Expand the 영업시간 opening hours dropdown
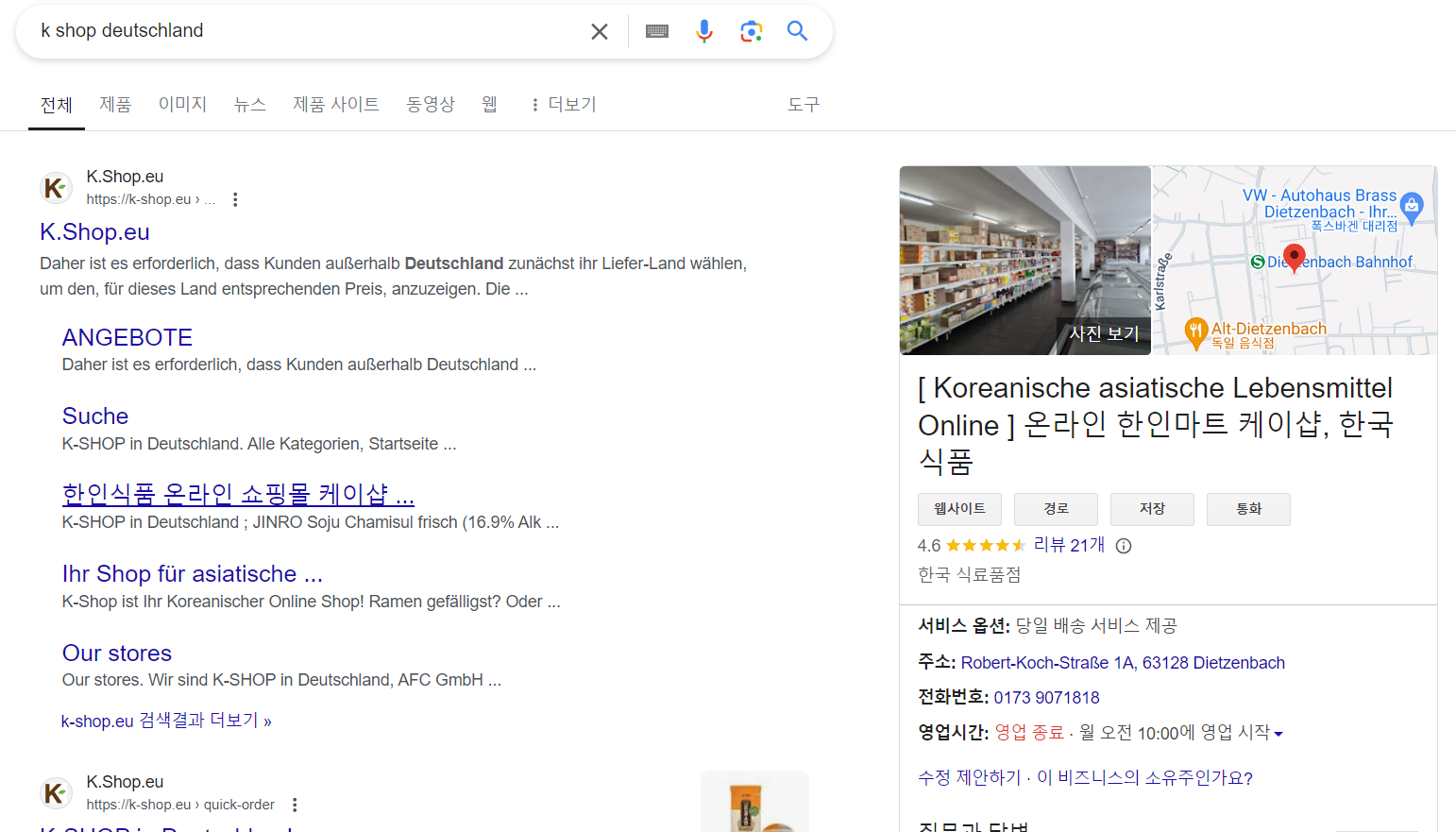 [x=1278, y=734]
